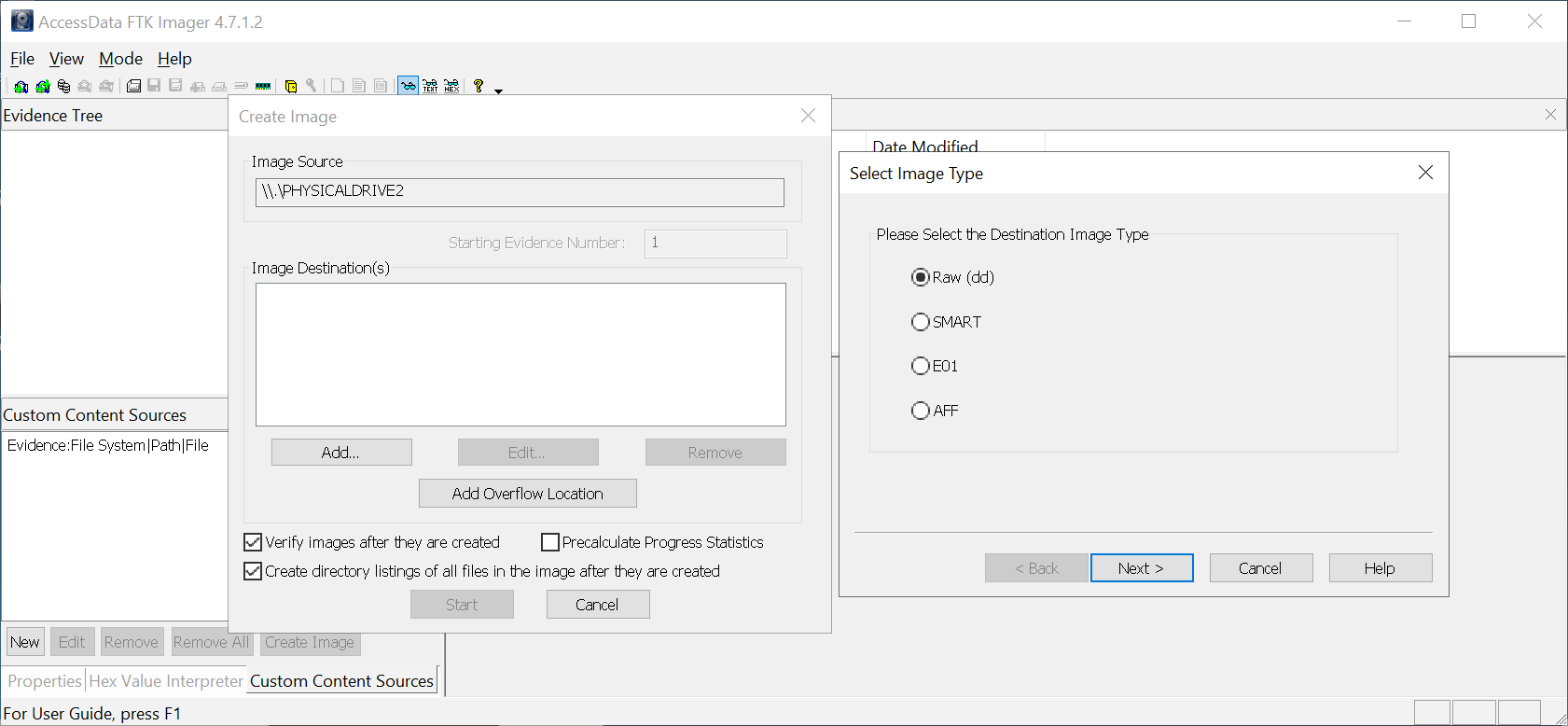1568x726 pixels.
Task: Select the view files as HEX icon
Action: click(451, 87)
